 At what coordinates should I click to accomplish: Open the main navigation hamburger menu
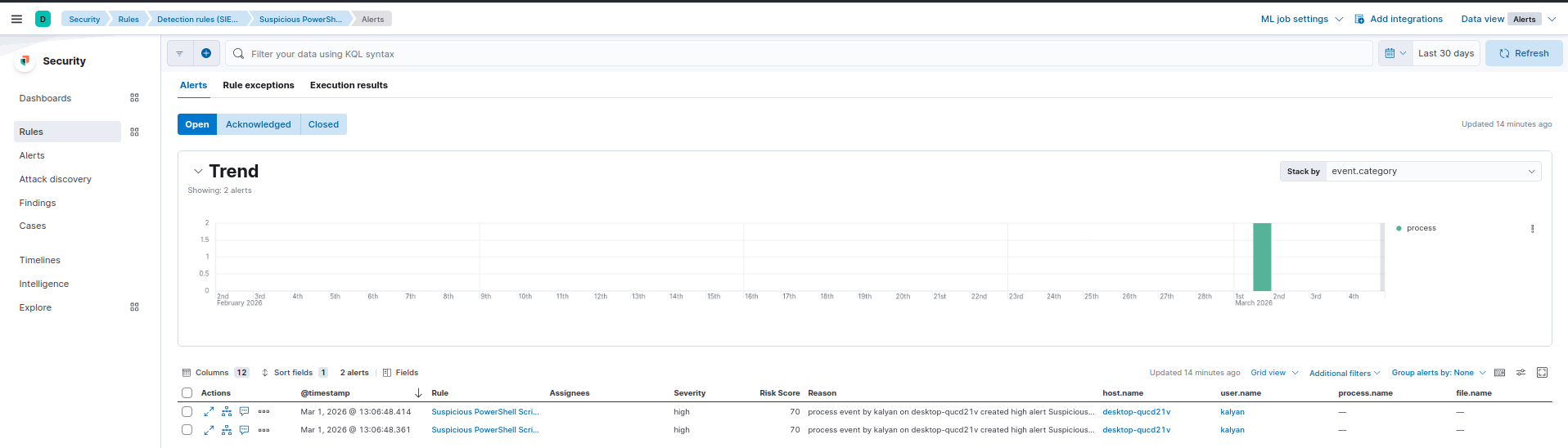coord(16,19)
